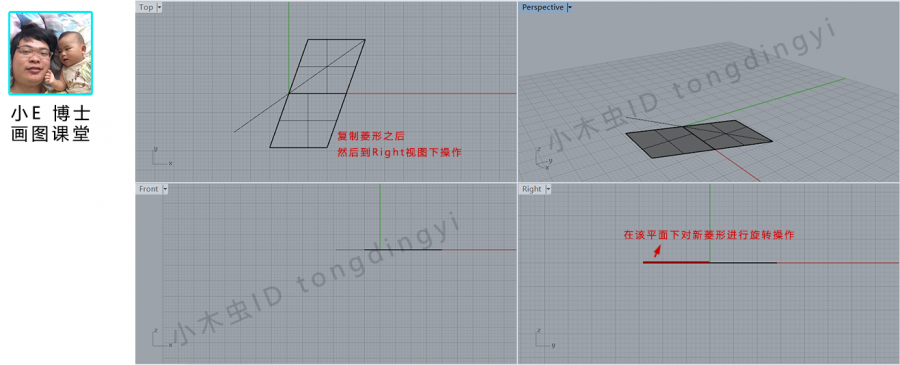Open the author avatar photo
This screenshot has height=365, width=900.
(x=51, y=53)
